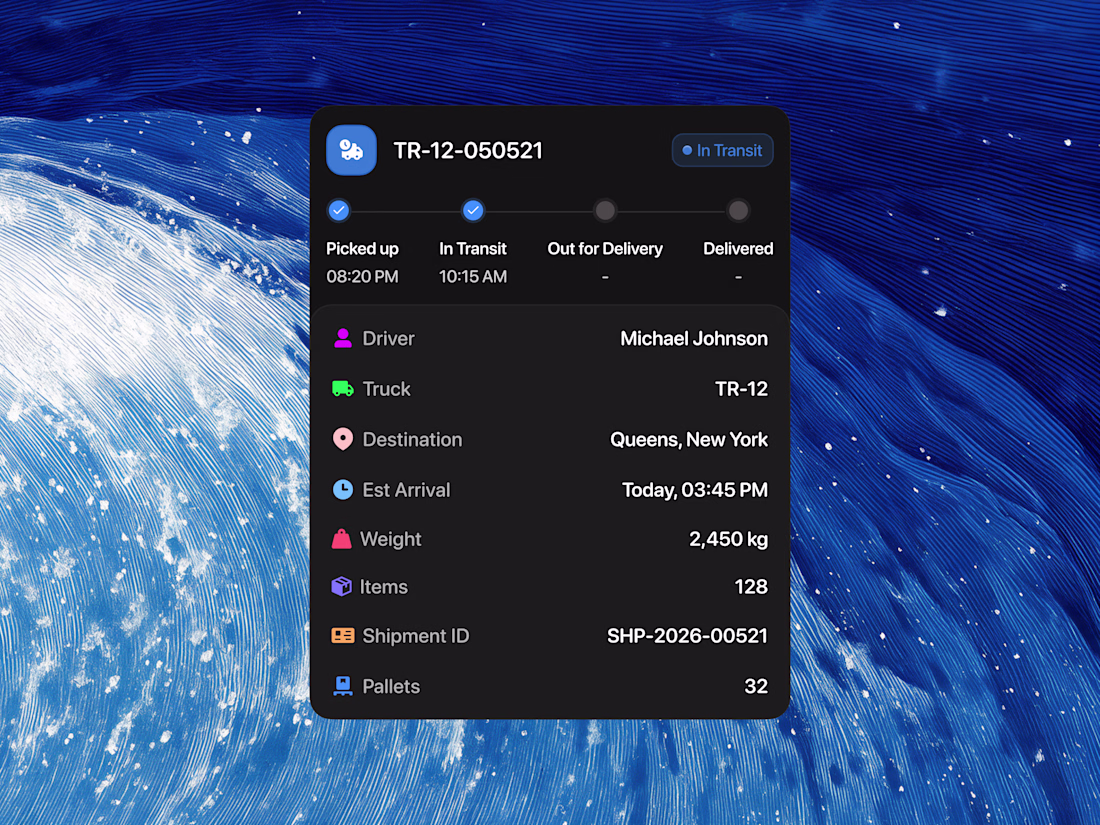
Task: Click the Driver row label
Action: (x=388, y=338)
